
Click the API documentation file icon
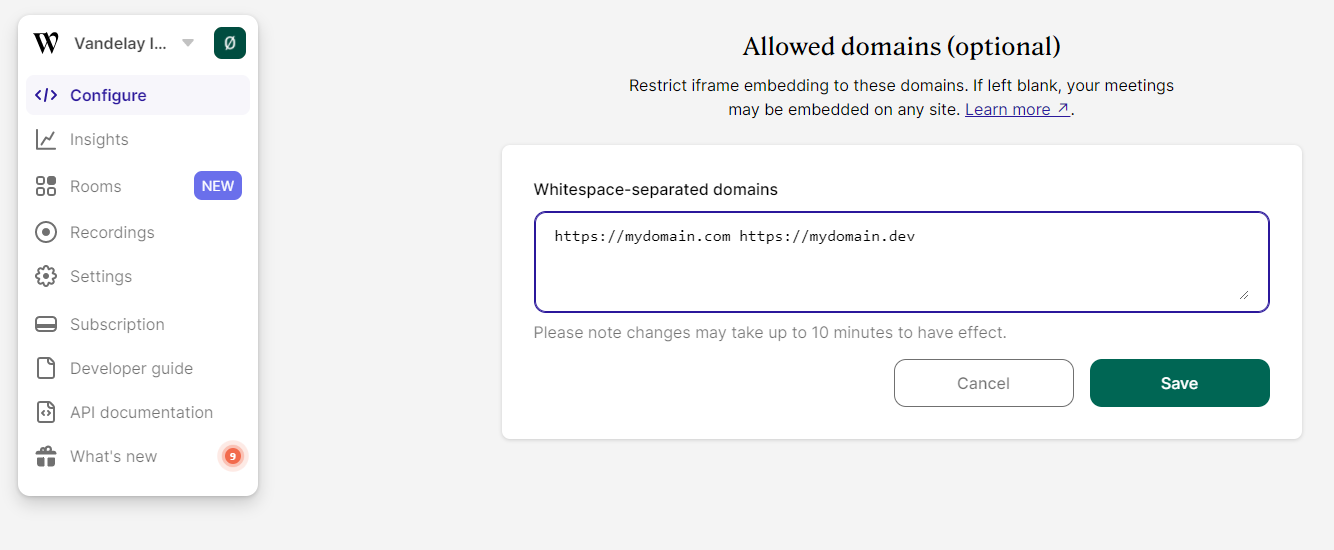tap(46, 412)
